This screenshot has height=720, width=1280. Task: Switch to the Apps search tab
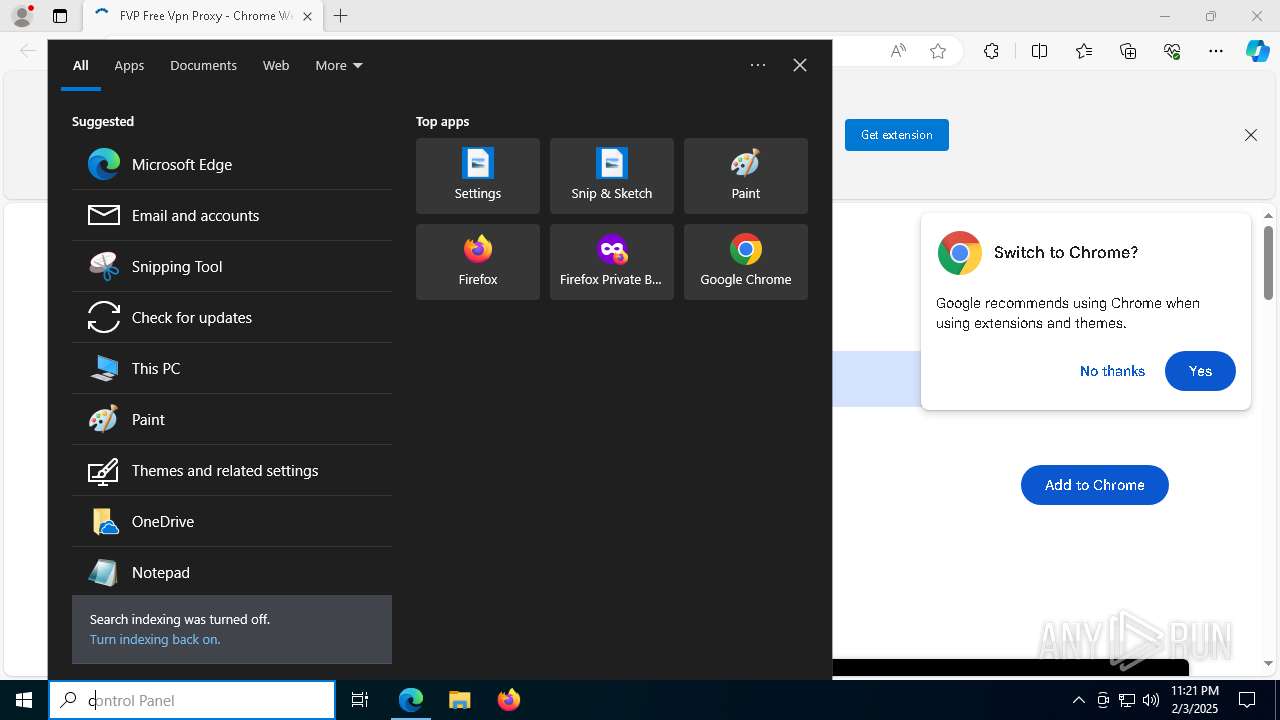[x=129, y=65]
